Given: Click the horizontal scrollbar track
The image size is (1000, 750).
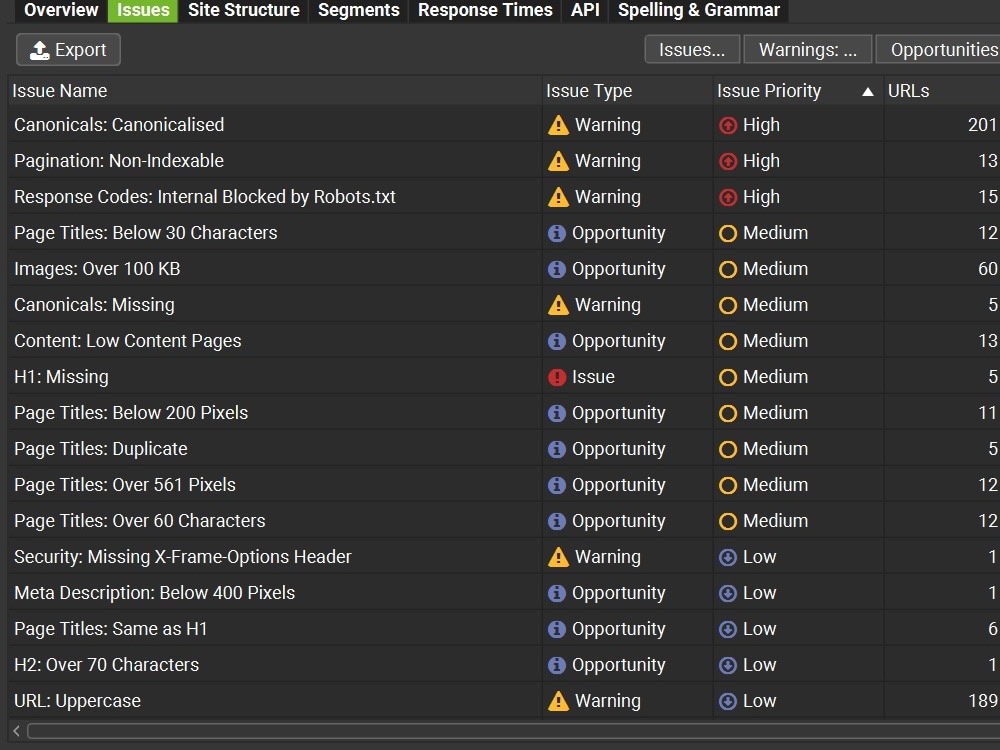Looking at the screenshot, I should 513,732.
